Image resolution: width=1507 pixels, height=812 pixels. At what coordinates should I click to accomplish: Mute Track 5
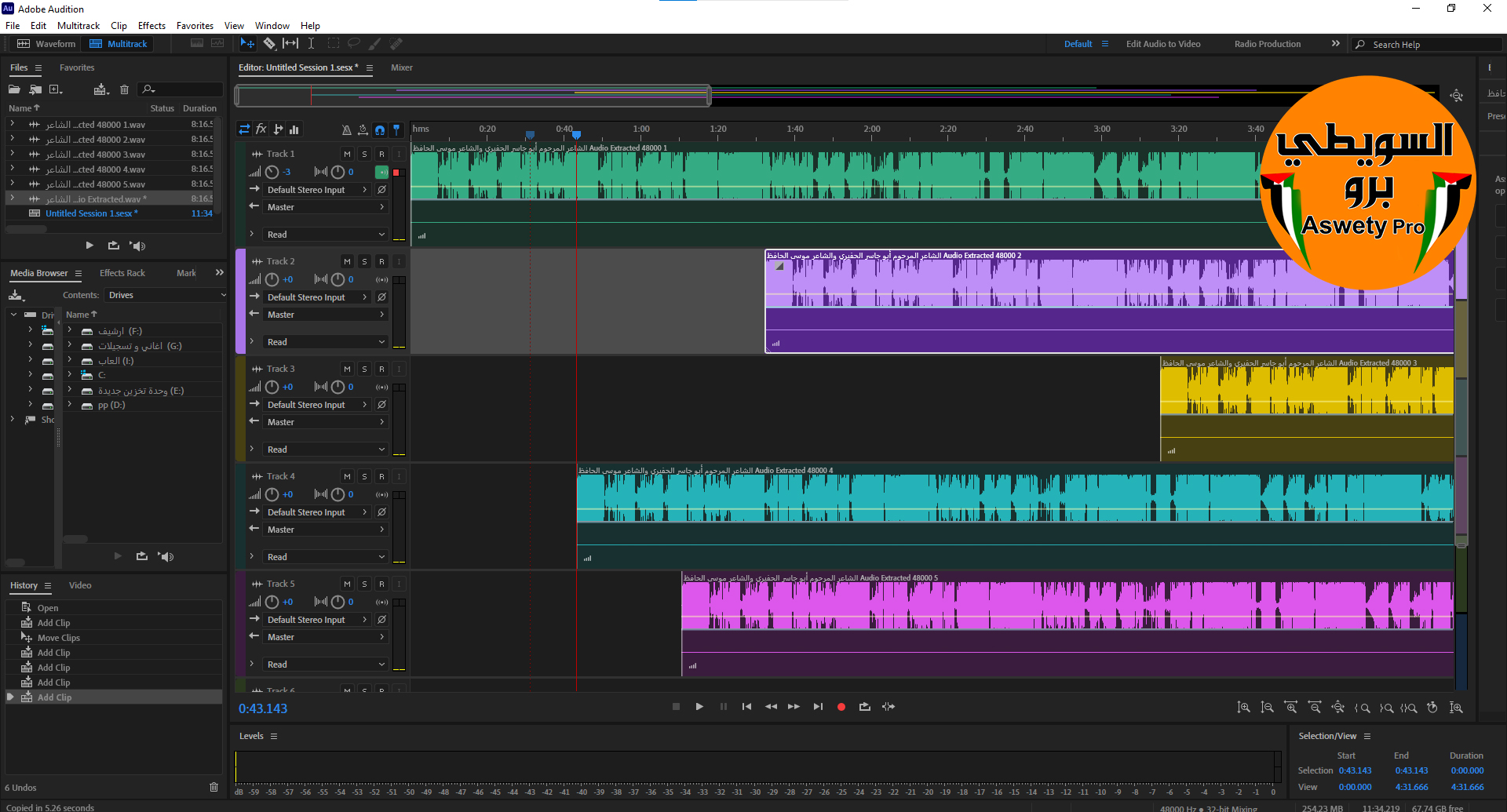click(347, 584)
